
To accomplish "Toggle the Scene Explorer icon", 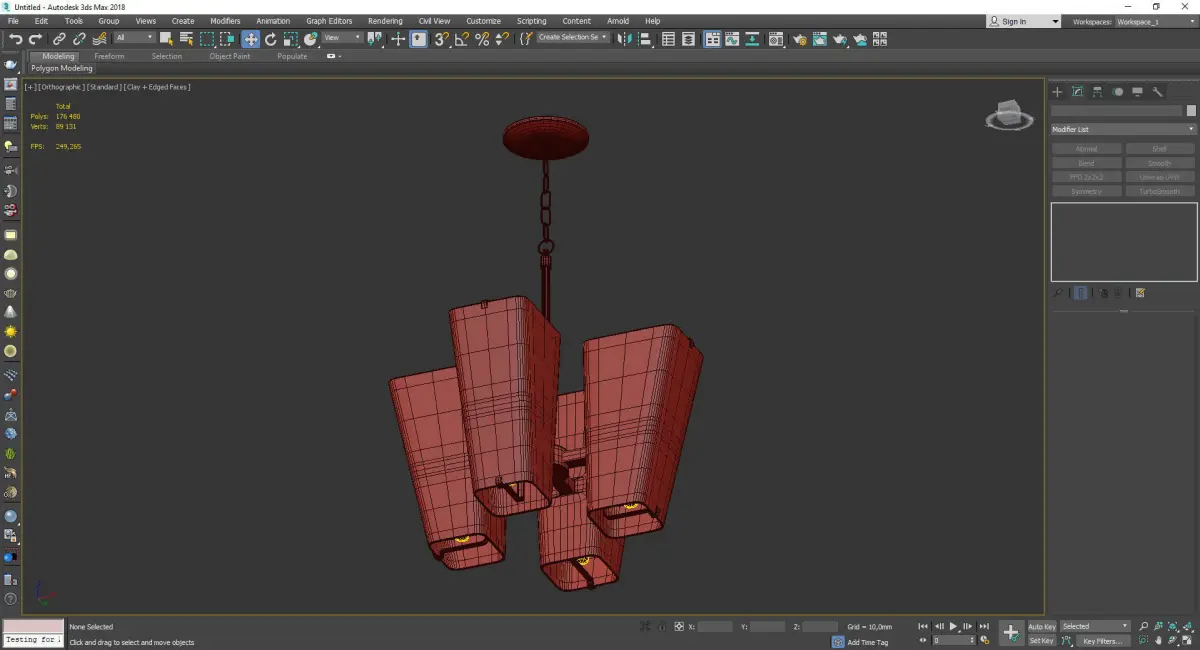I will click(x=668, y=39).
